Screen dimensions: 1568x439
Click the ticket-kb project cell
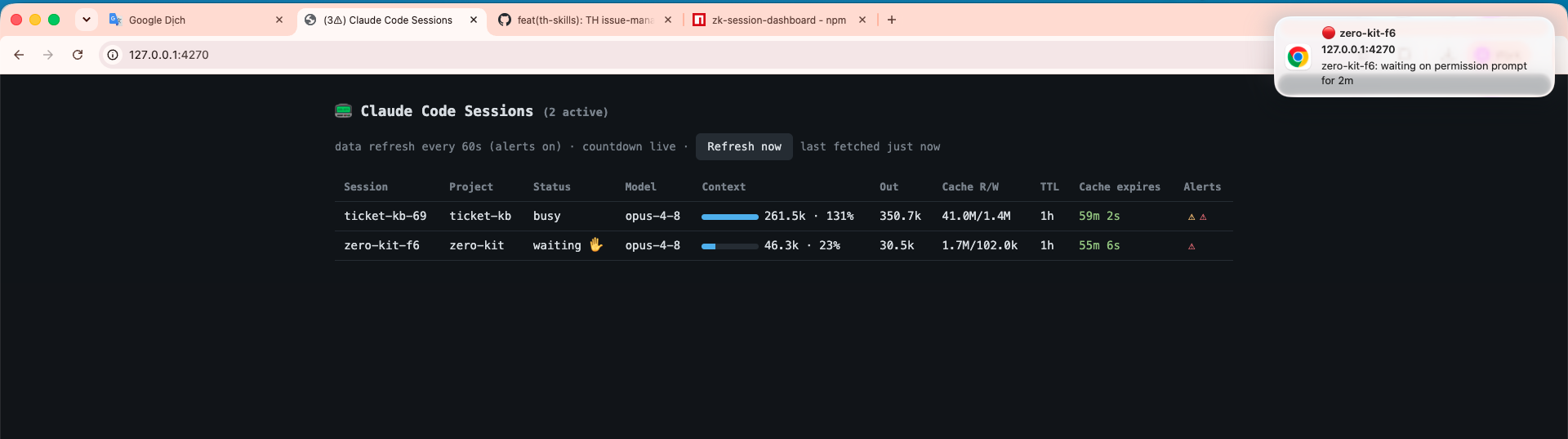click(x=480, y=216)
